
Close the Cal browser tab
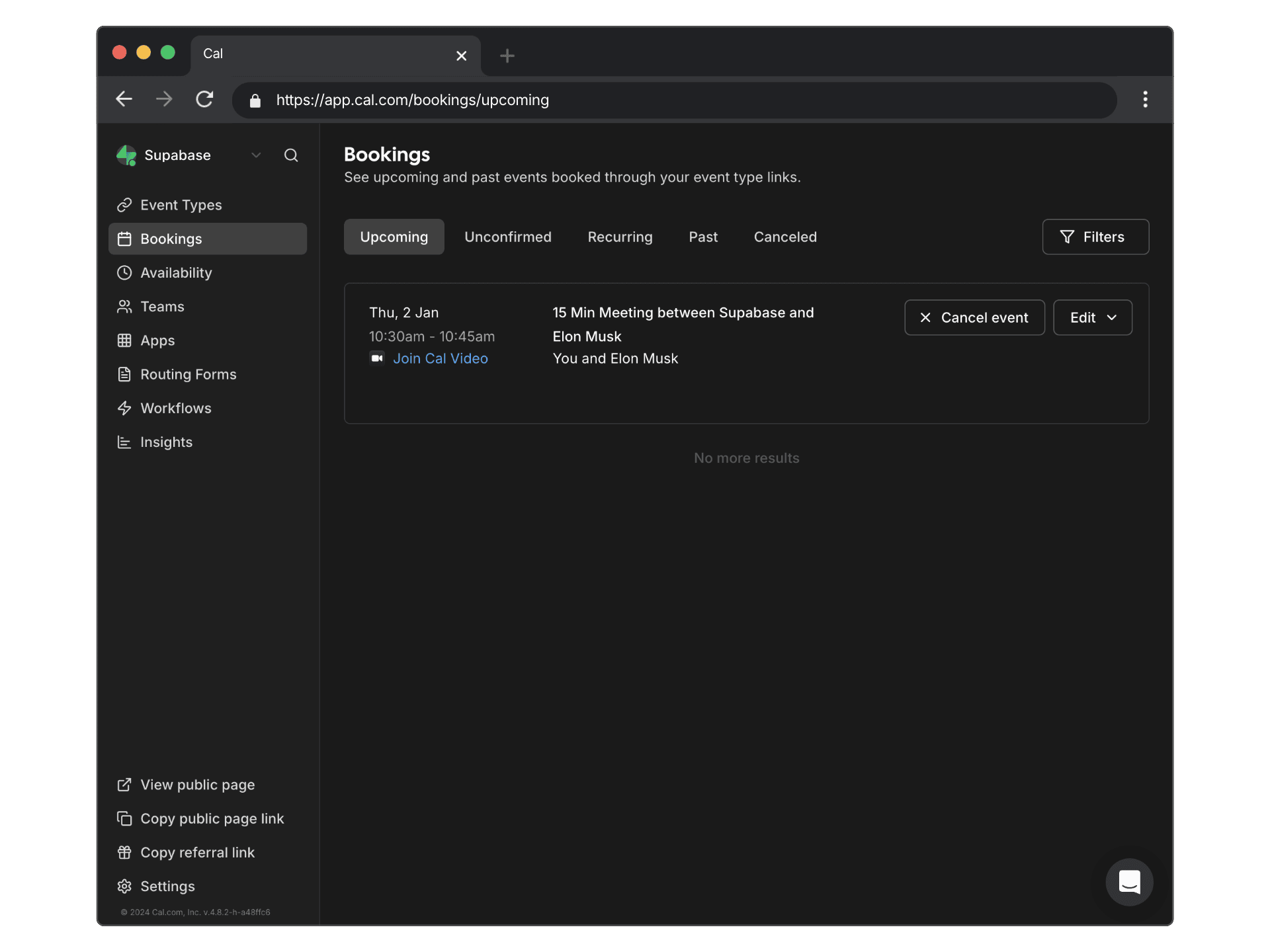pyautogui.click(x=462, y=56)
